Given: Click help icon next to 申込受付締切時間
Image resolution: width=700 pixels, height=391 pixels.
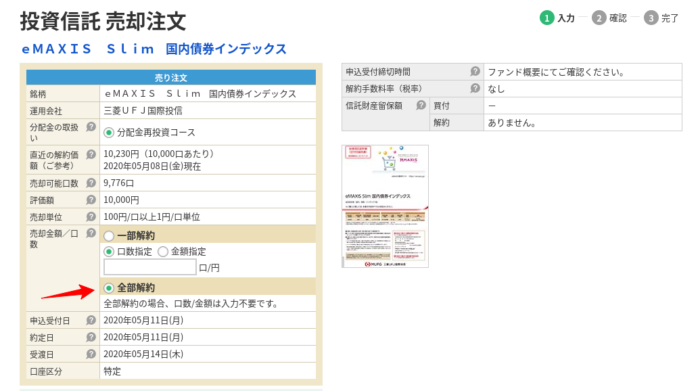Looking at the screenshot, I should coord(475,71).
